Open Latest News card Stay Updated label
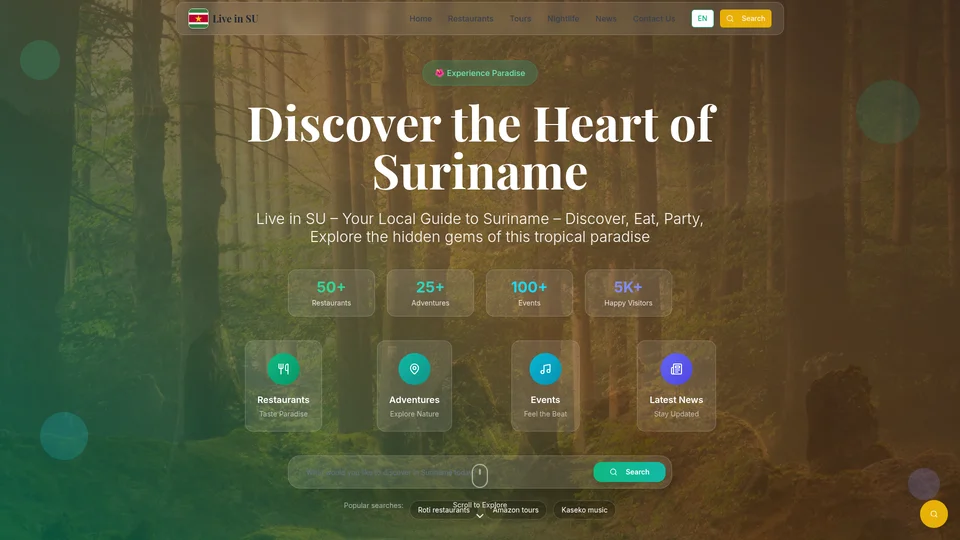Screen dimensions: 960x540 pyautogui.click(x=676, y=414)
